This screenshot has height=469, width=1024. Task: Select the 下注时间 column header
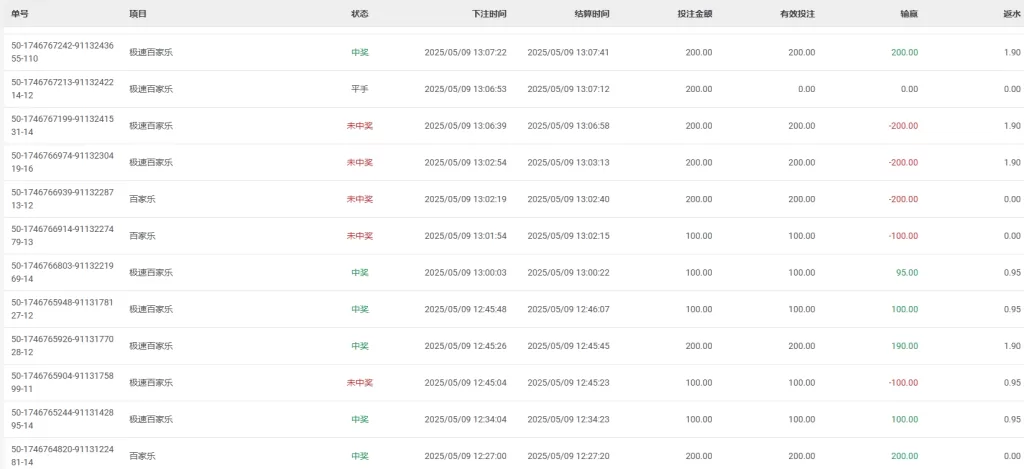point(489,13)
